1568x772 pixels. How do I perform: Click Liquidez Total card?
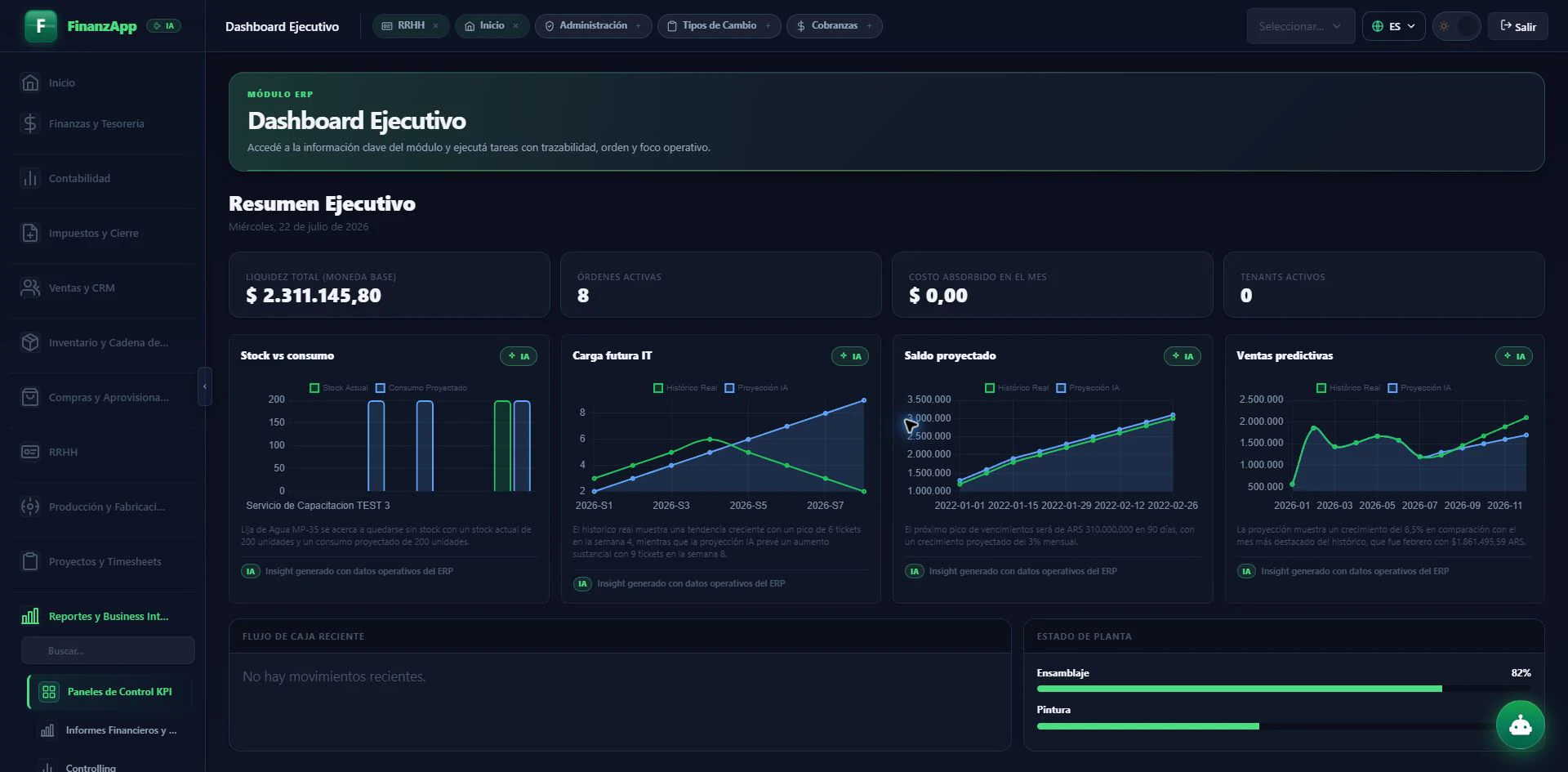pyautogui.click(x=390, y=284)
